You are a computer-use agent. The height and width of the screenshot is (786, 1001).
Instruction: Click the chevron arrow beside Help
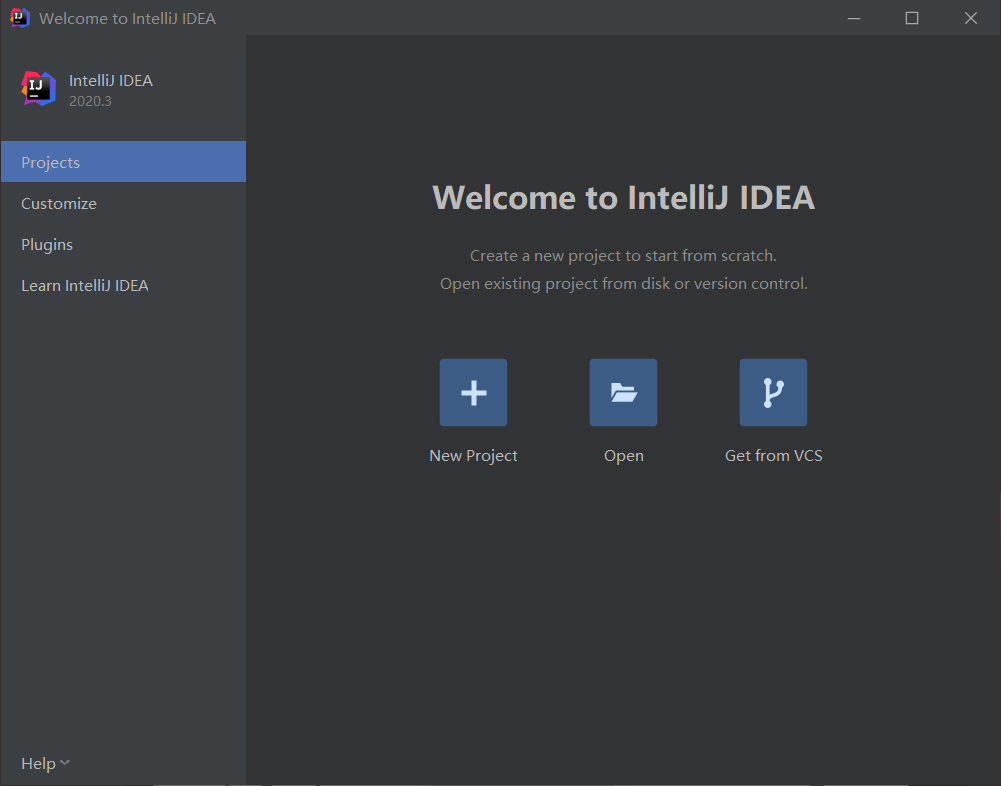pos(65,763)
